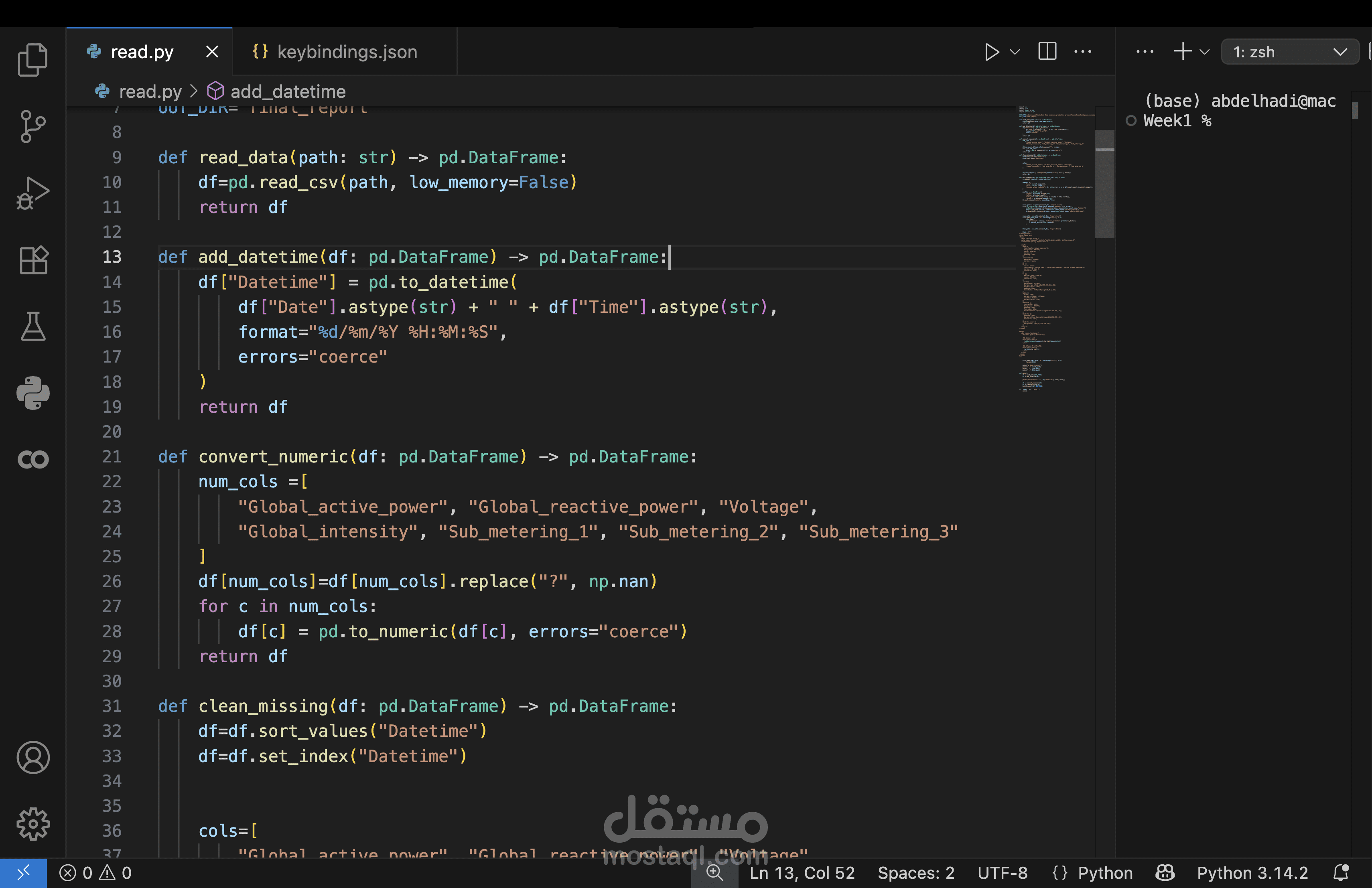The width and height of the screenshot is (1372, 888).
Task: Close the read.py tab
Action: (212, 53)
